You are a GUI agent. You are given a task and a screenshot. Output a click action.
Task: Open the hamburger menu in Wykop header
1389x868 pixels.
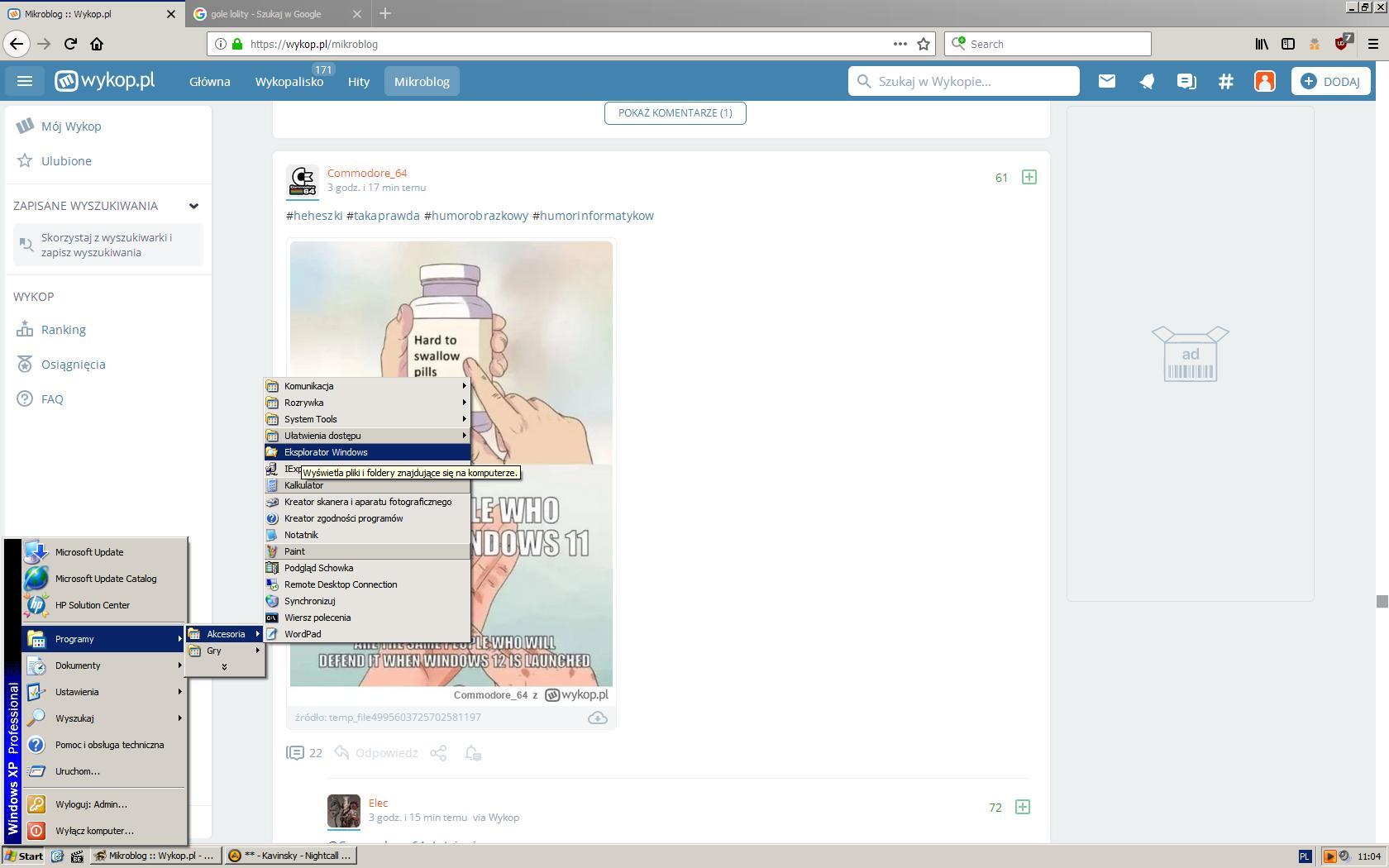pos(24,81)
